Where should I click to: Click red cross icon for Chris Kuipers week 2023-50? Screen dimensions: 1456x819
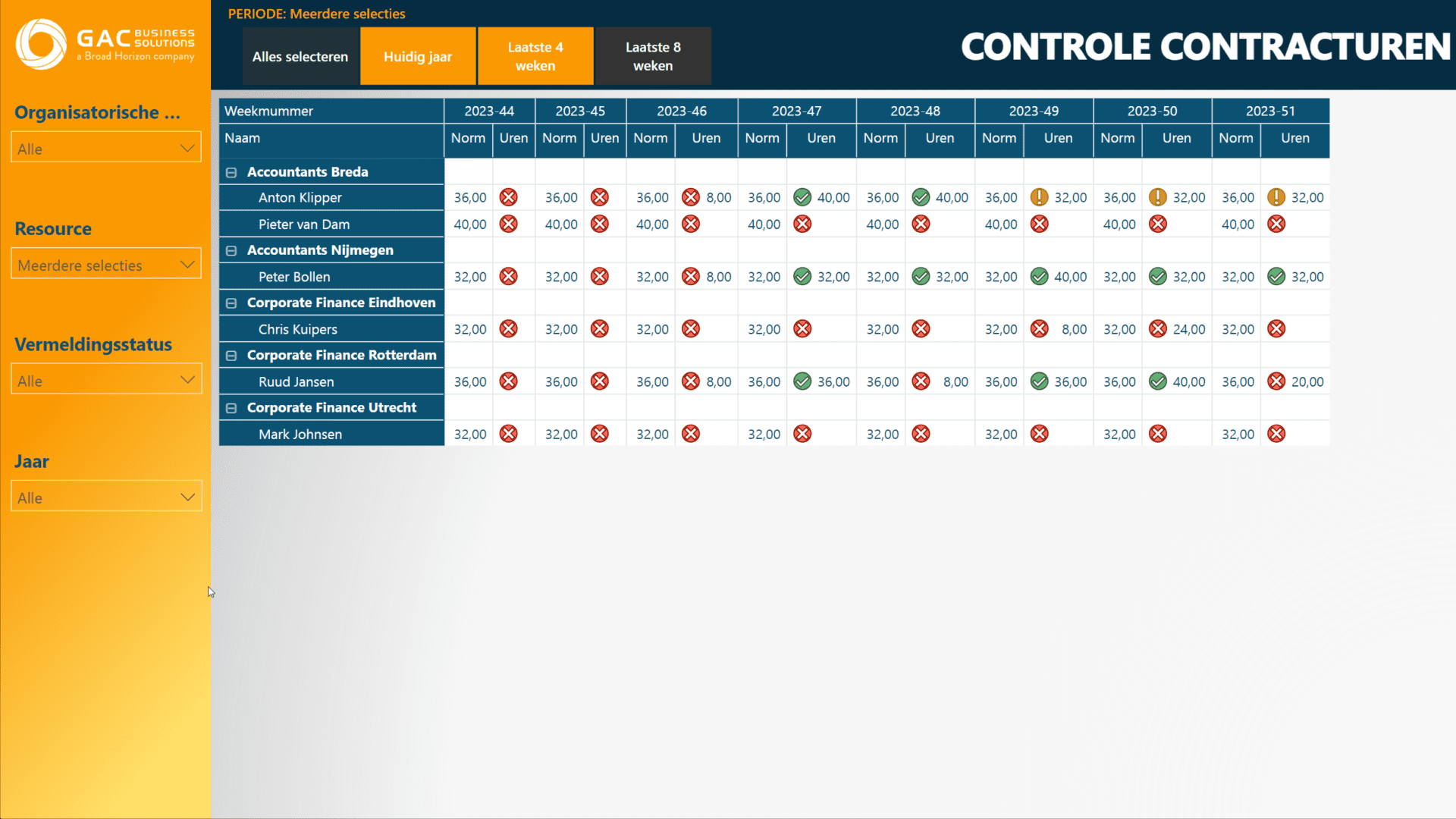[x=1158, y=329]
